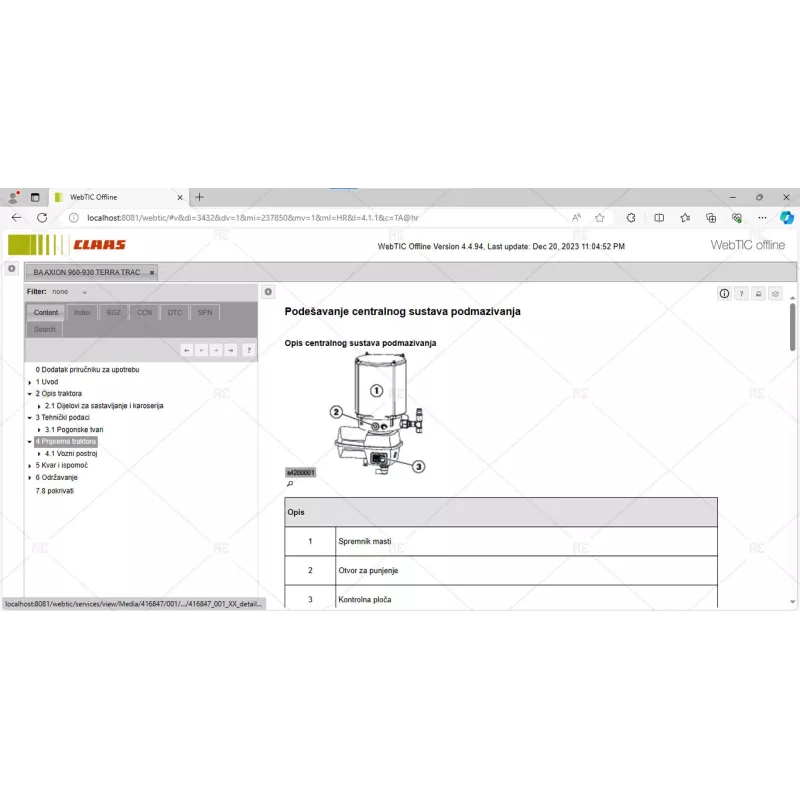800x800 pixels.
Task: Expand the '1 Uvod' chapter
Action: coord(46,381)
